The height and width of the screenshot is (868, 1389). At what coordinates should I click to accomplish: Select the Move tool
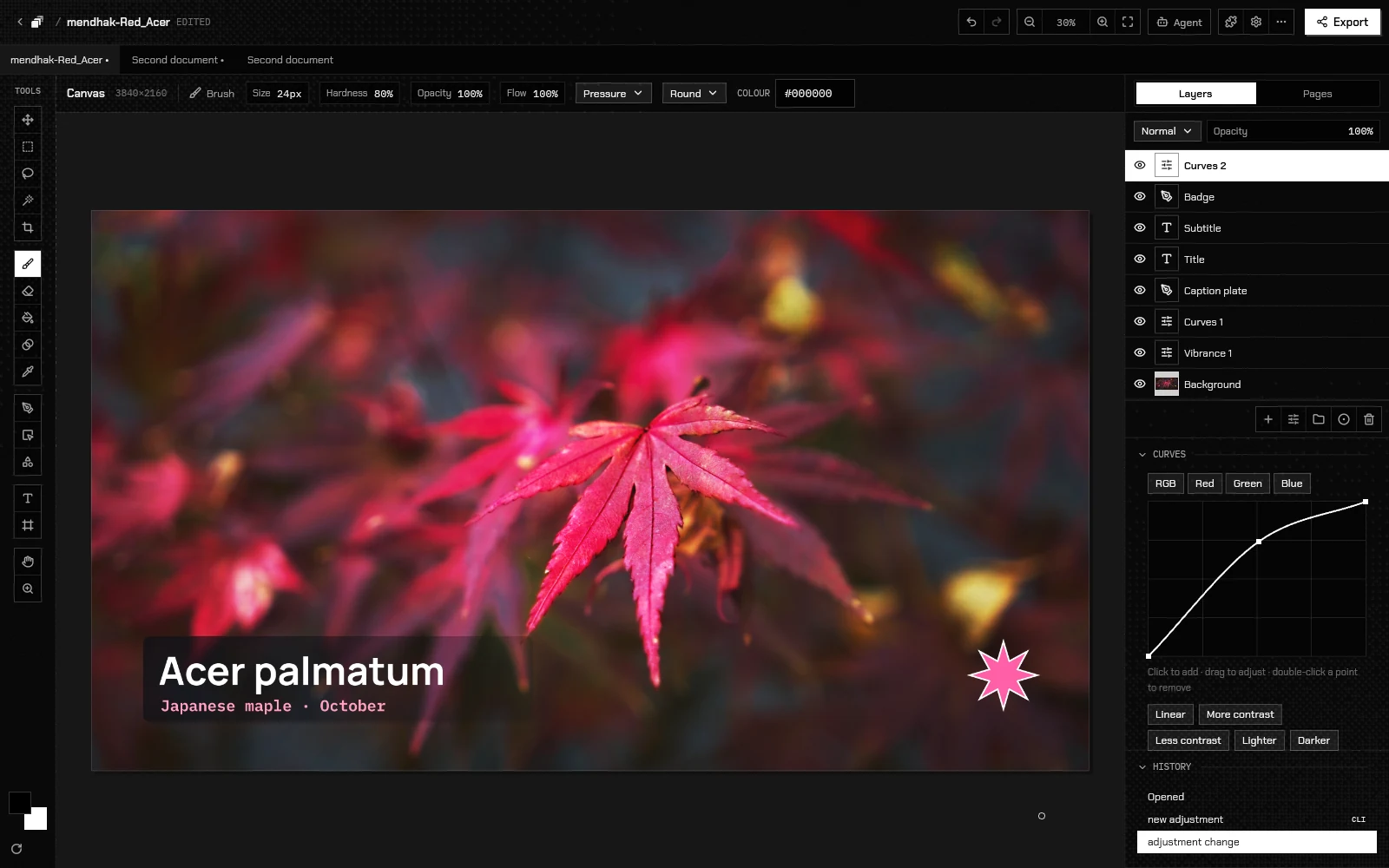(x=28, y=120)
